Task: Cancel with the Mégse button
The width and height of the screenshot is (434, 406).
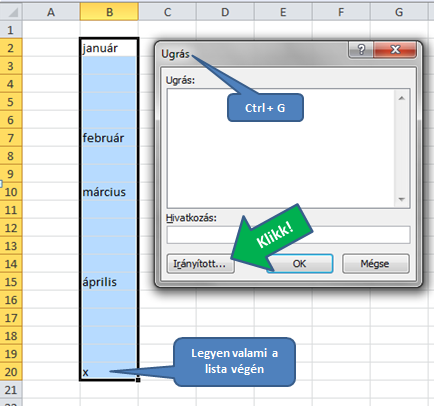Action: (x=376, y=264)
